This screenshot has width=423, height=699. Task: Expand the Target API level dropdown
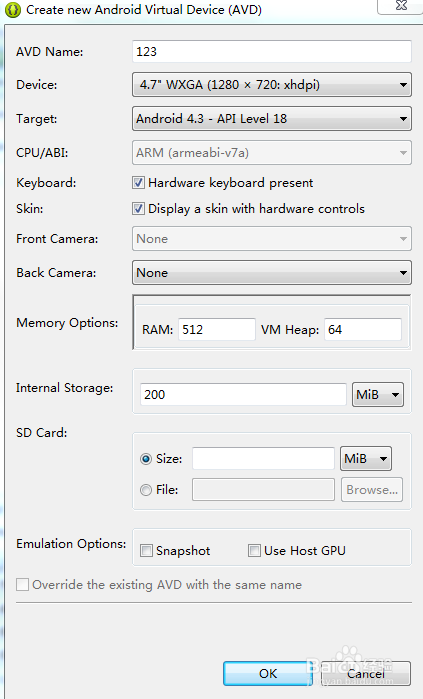271,119
